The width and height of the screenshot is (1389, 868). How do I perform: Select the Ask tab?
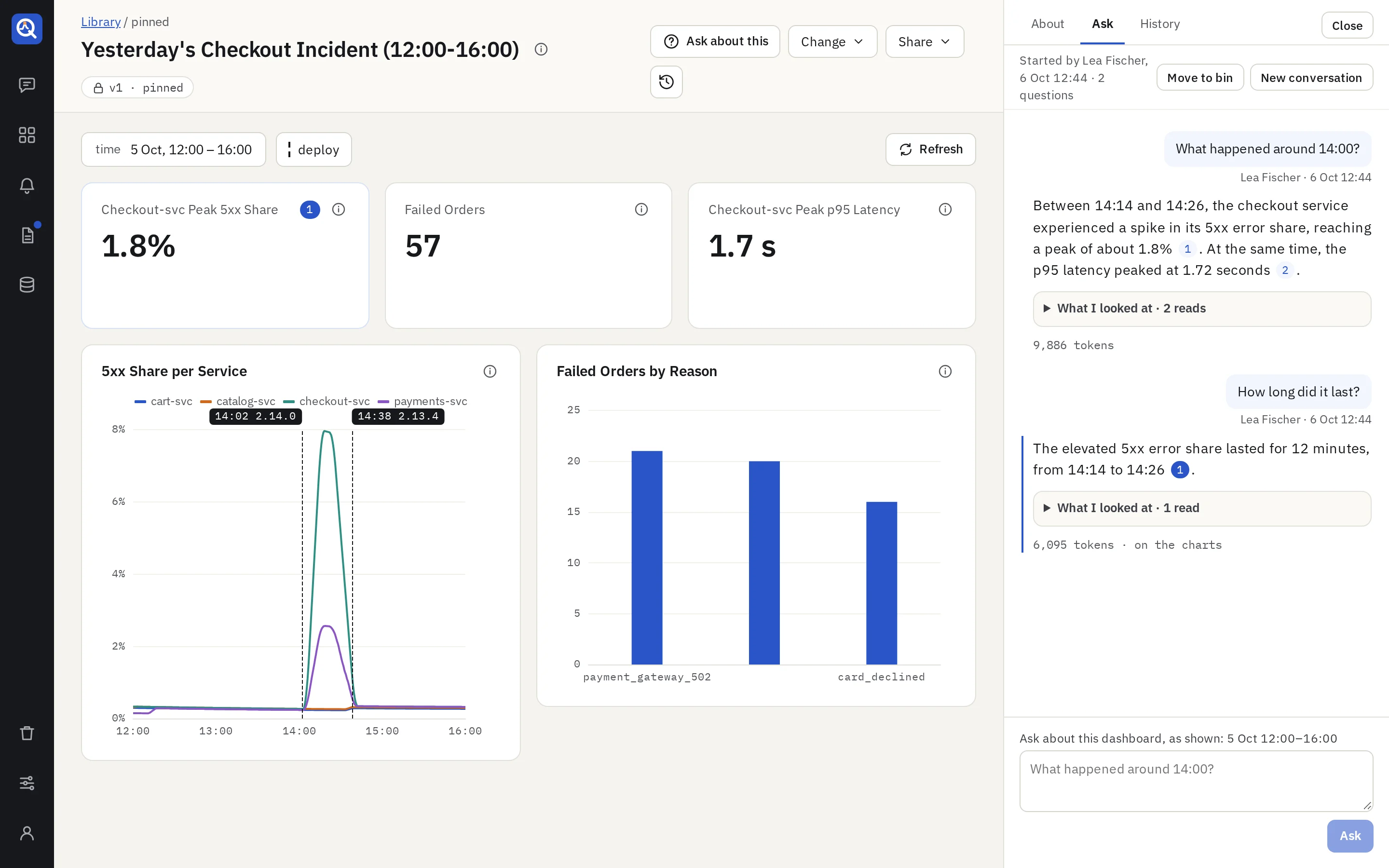click(1102, 24)
